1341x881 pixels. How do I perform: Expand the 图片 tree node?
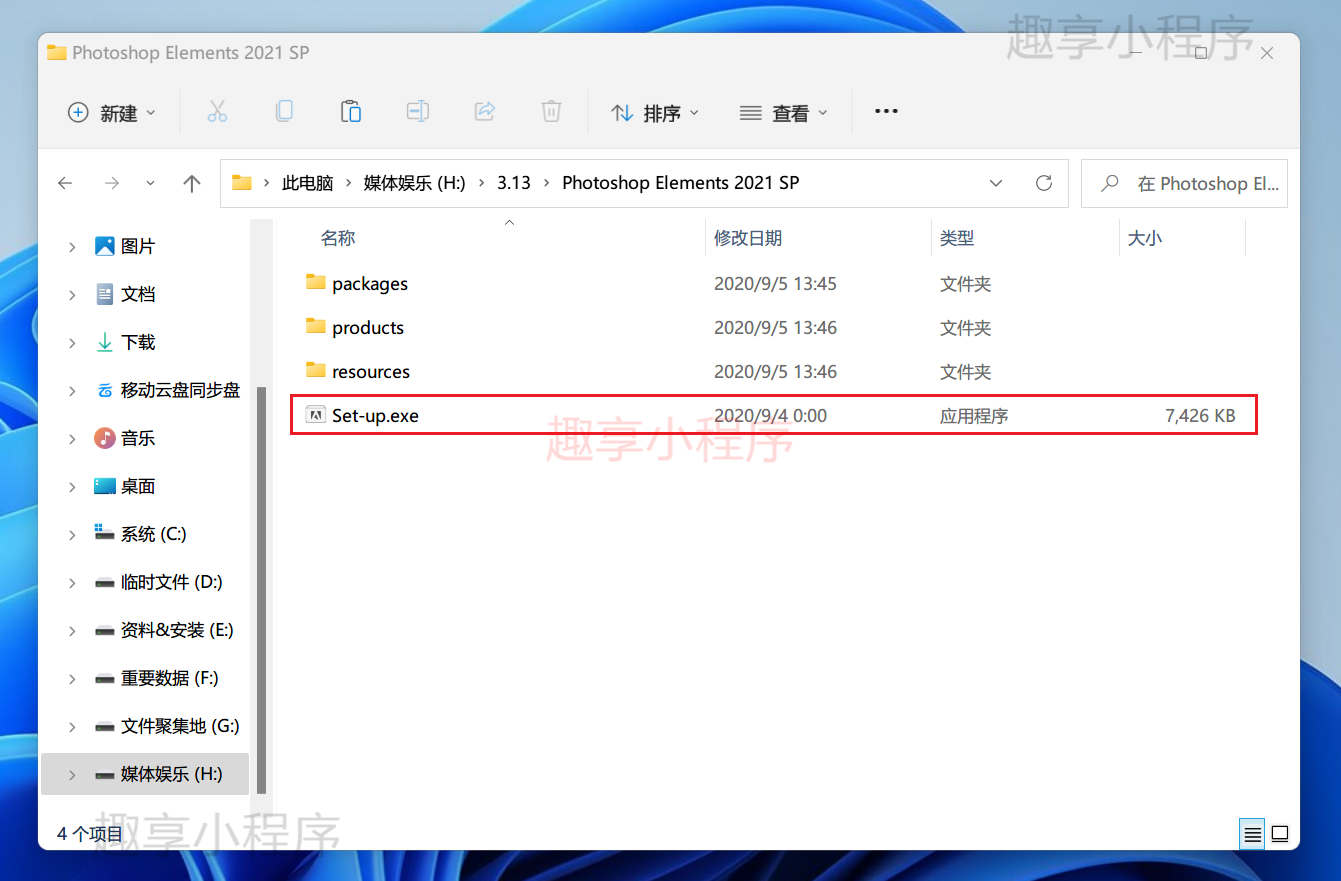(x=72, y=246)
